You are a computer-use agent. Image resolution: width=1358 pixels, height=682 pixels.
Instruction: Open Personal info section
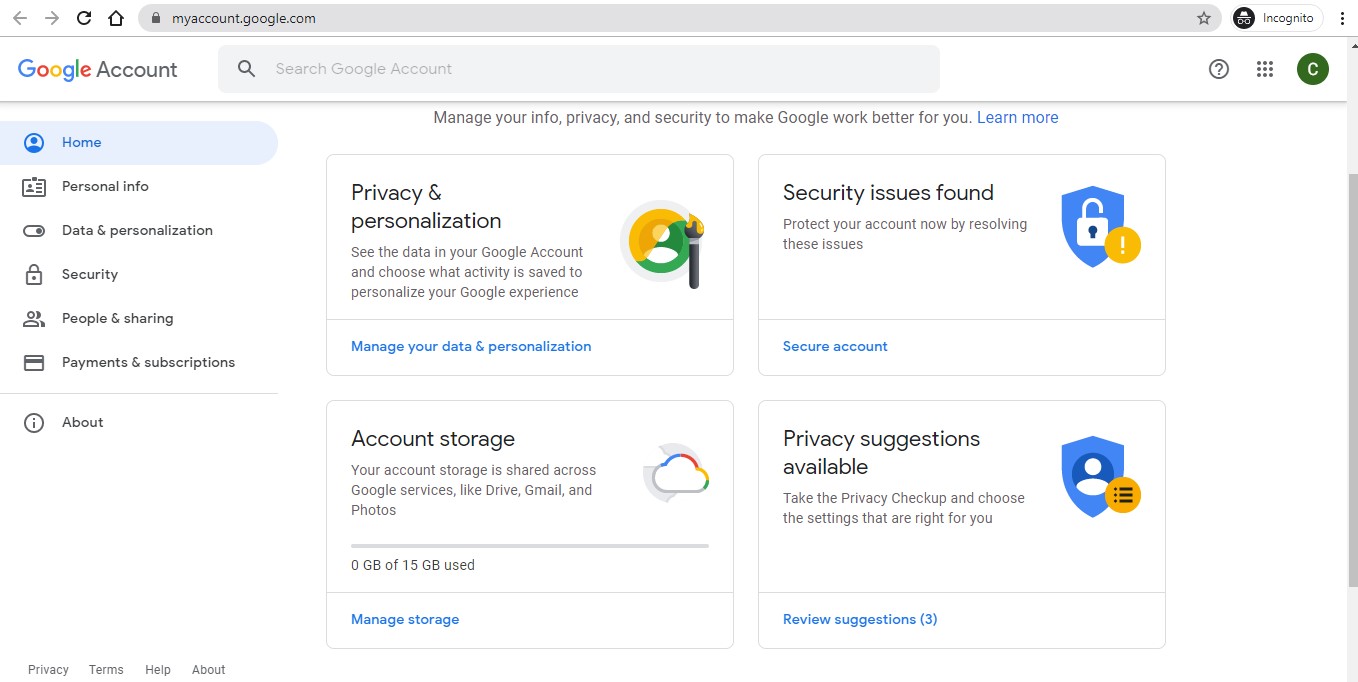105,187
